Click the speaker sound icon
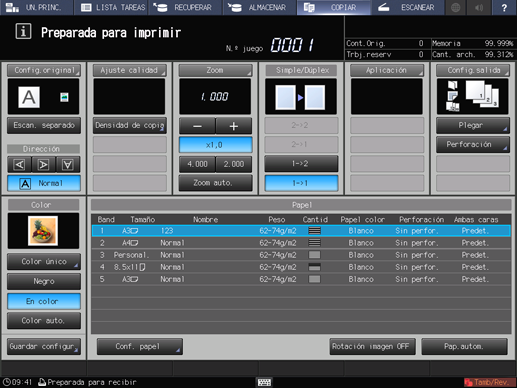This screenshot has height=388, width=517. tap(479, 7)
